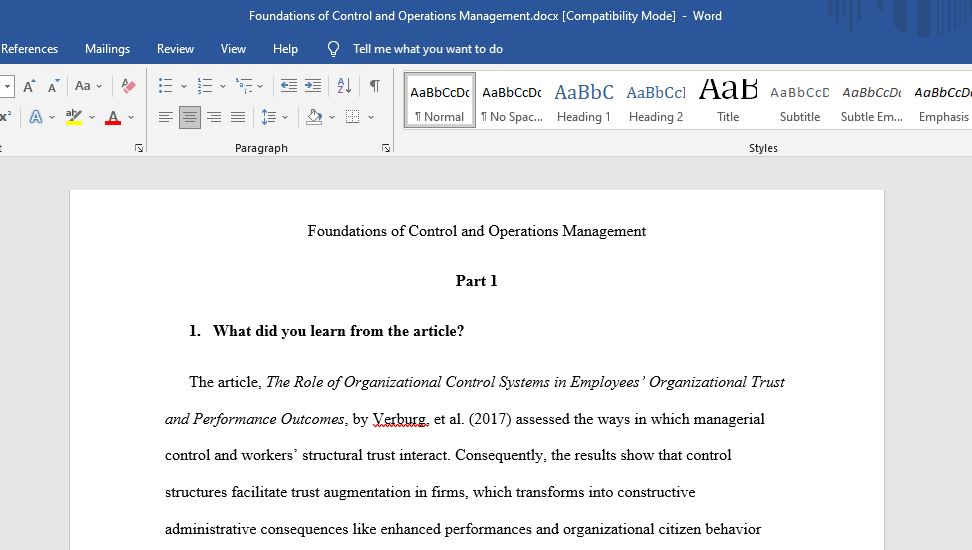Align text left
The height and width of the screenshot is (550, 972).
point(166,117)
